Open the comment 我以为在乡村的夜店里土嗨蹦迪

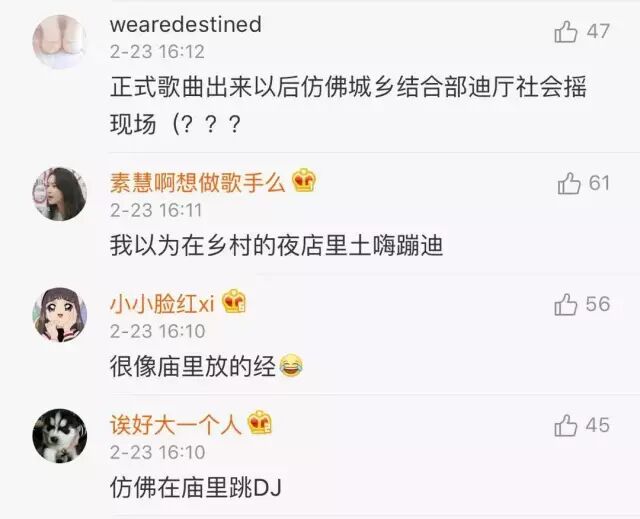277,246
